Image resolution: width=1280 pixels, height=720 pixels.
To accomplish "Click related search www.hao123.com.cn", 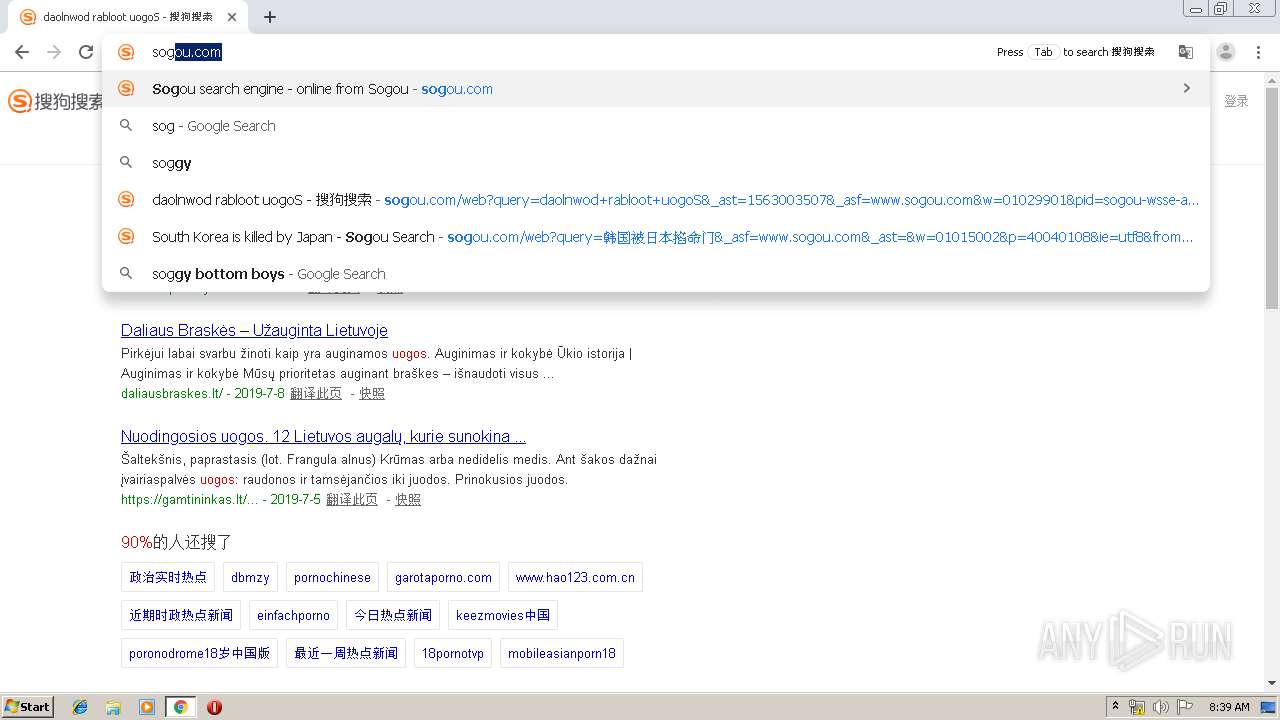I will [x=575, y=577].
